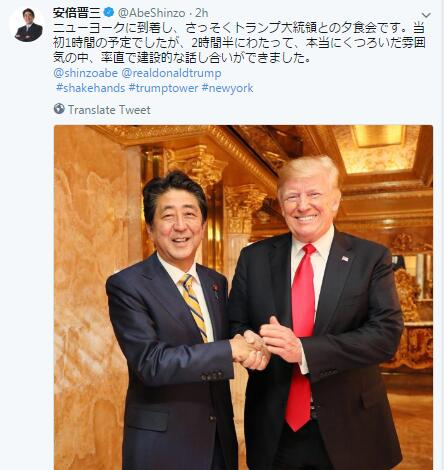The image size is (444, 470).
Task: Open the tweet options chevron menu
Action: [x=426, y=15]
